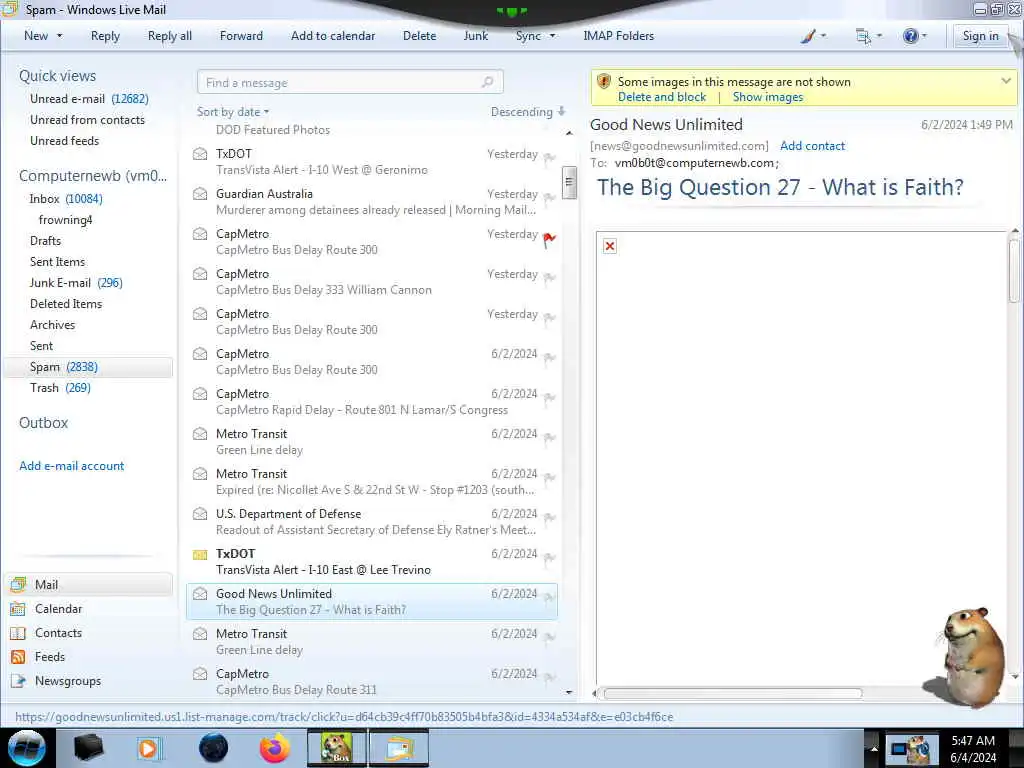Click the blocked image placeholder in message body

(x=610, y=246)
